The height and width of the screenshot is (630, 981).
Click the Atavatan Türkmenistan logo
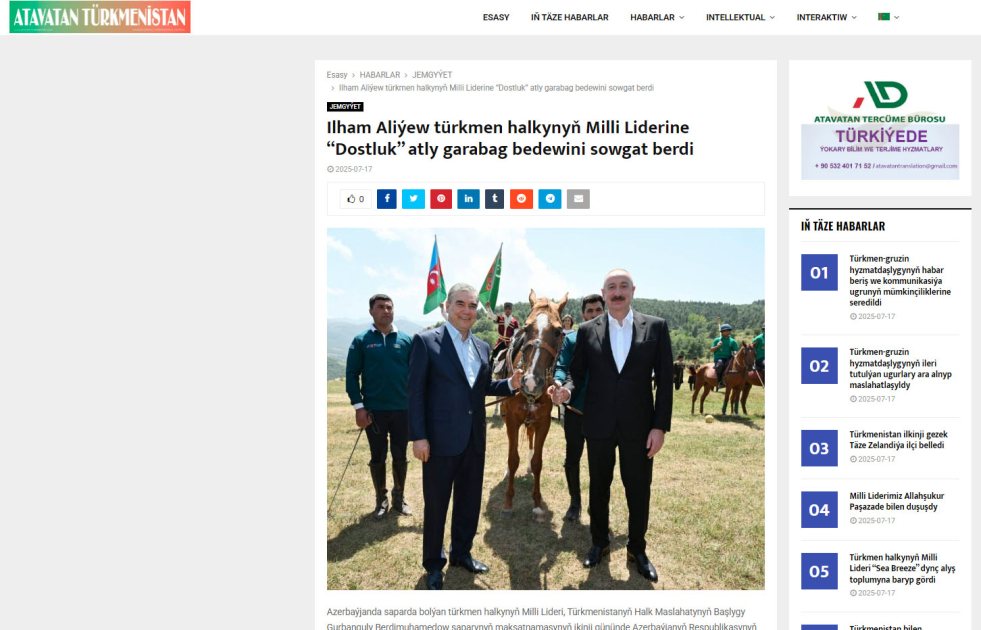[100, 17]
